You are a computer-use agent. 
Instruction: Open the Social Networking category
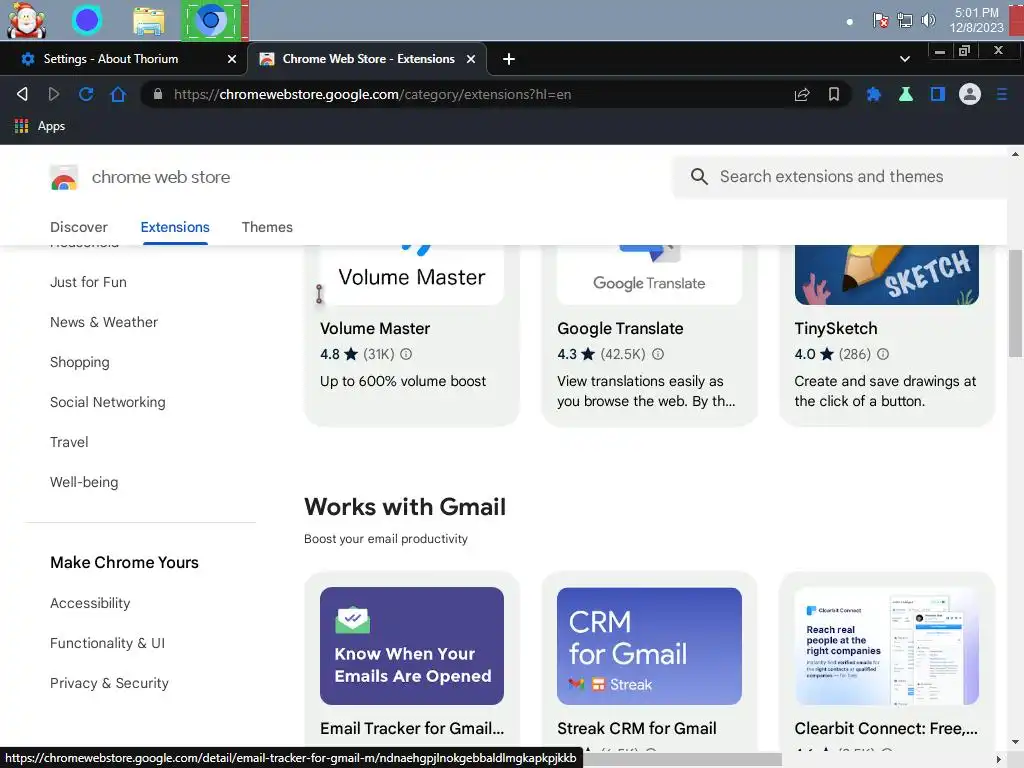coord(108,402)
